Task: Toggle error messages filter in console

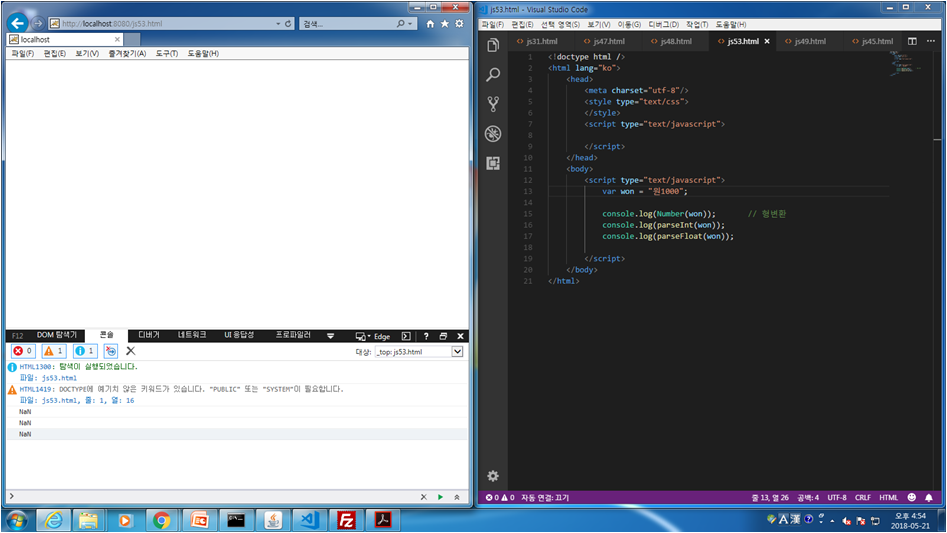Action: pos(23,351)
